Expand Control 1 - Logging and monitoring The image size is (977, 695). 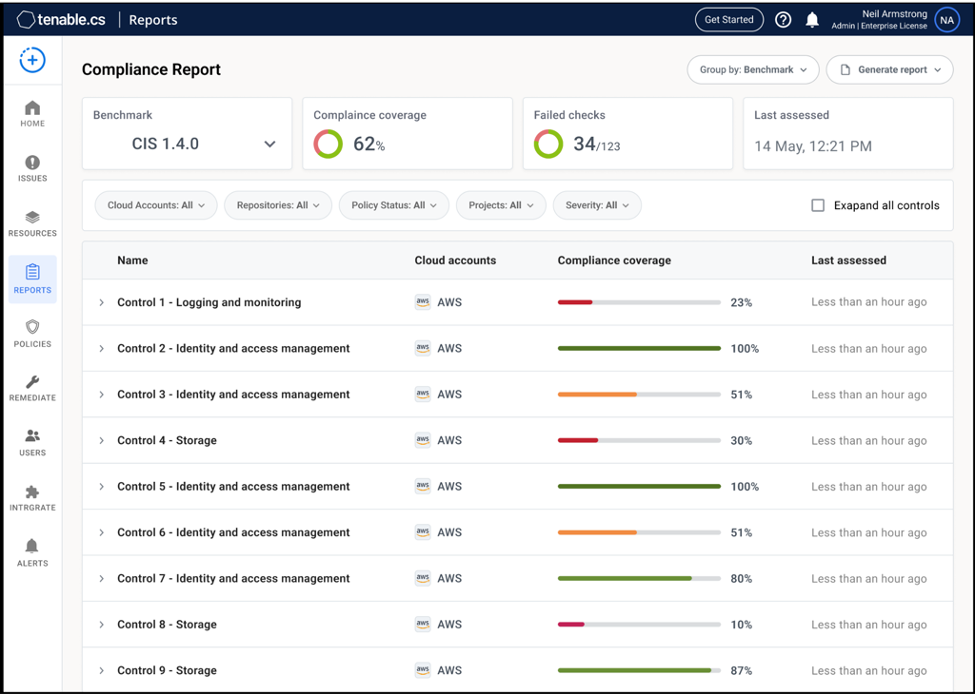coord(100,302)
